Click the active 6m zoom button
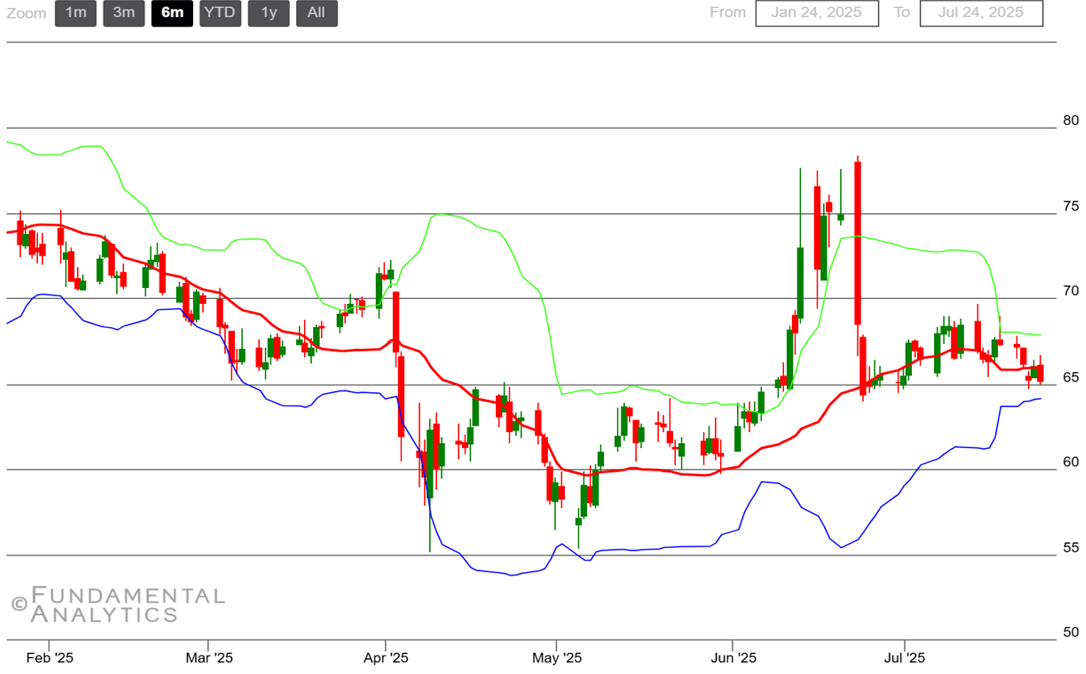The height and width of the screenshot is (674, 1086). coord(172,13)
